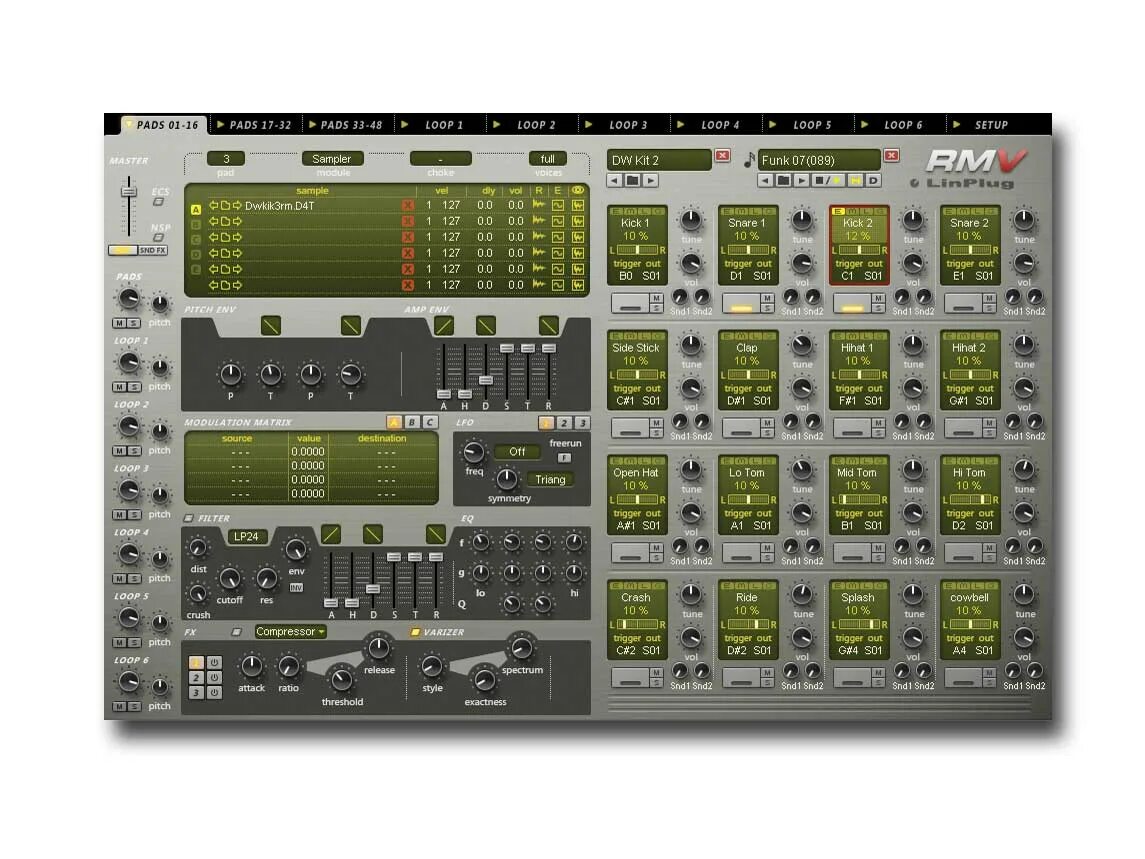Switch to the PADS 33-48 tab

coord(345,125)
